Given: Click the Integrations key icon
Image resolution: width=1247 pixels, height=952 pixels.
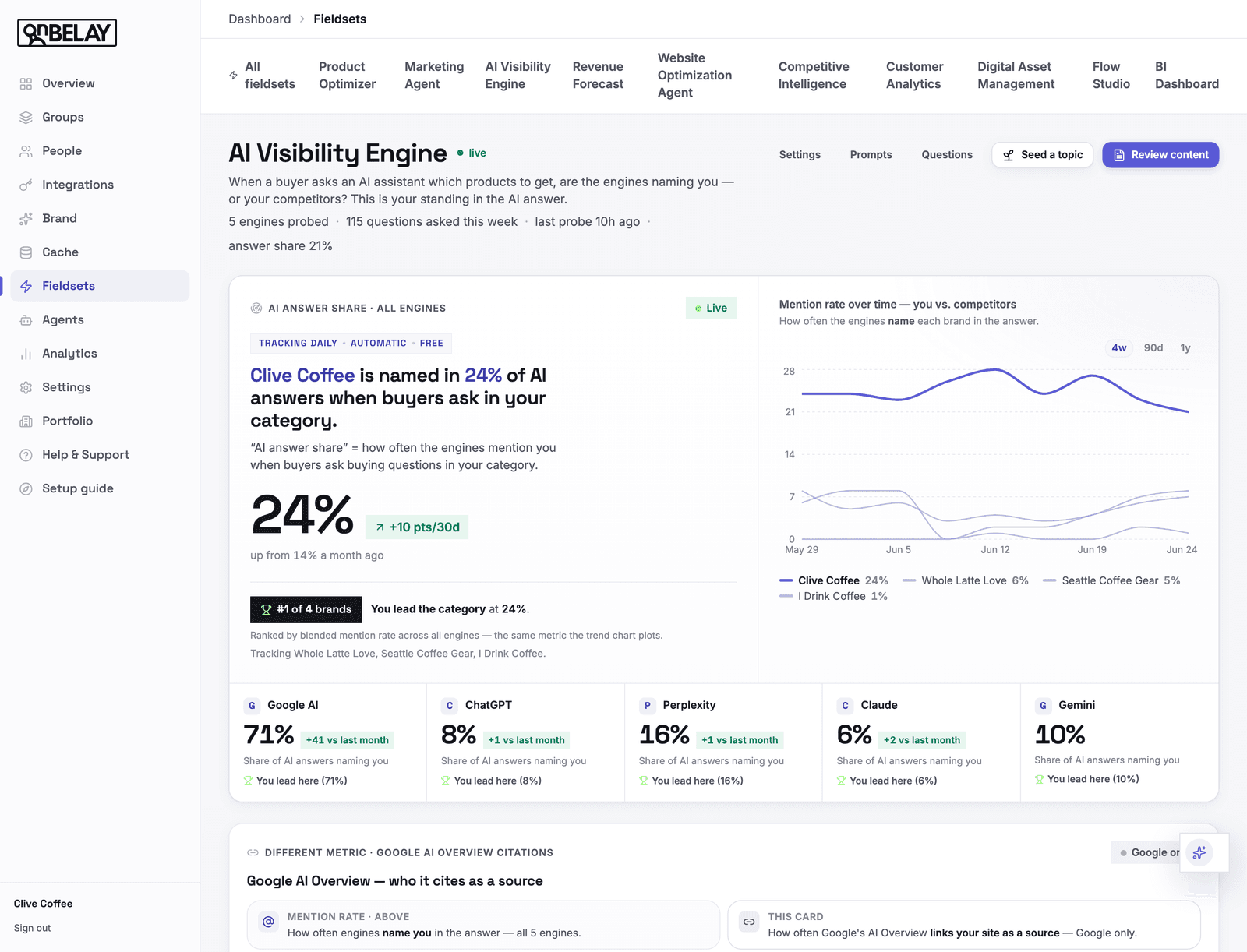Looking at the screenshot, I should pyautogui.click(x=26, y=185).
